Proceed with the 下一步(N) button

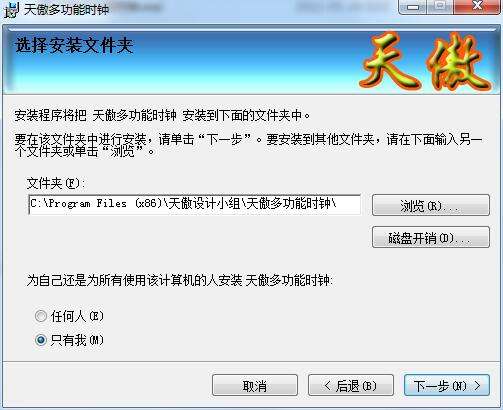(x=447, y=385)
